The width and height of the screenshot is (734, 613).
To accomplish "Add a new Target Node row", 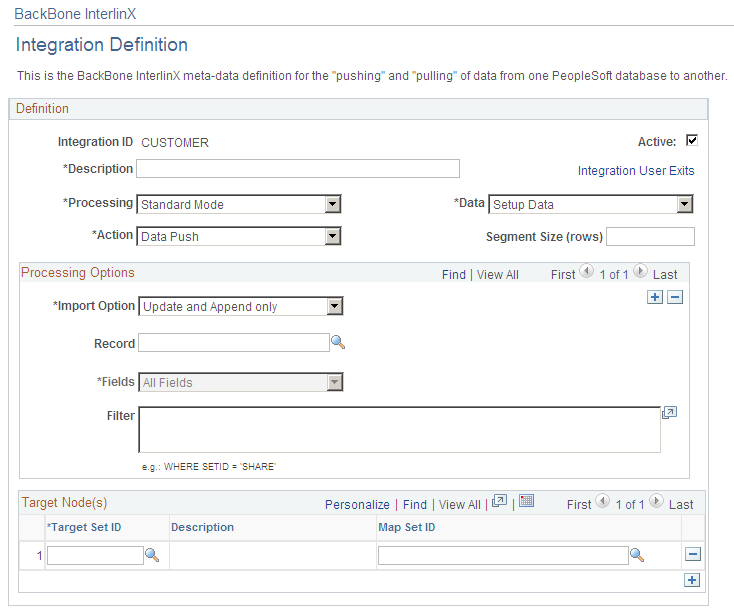I will tap(692, 580).
